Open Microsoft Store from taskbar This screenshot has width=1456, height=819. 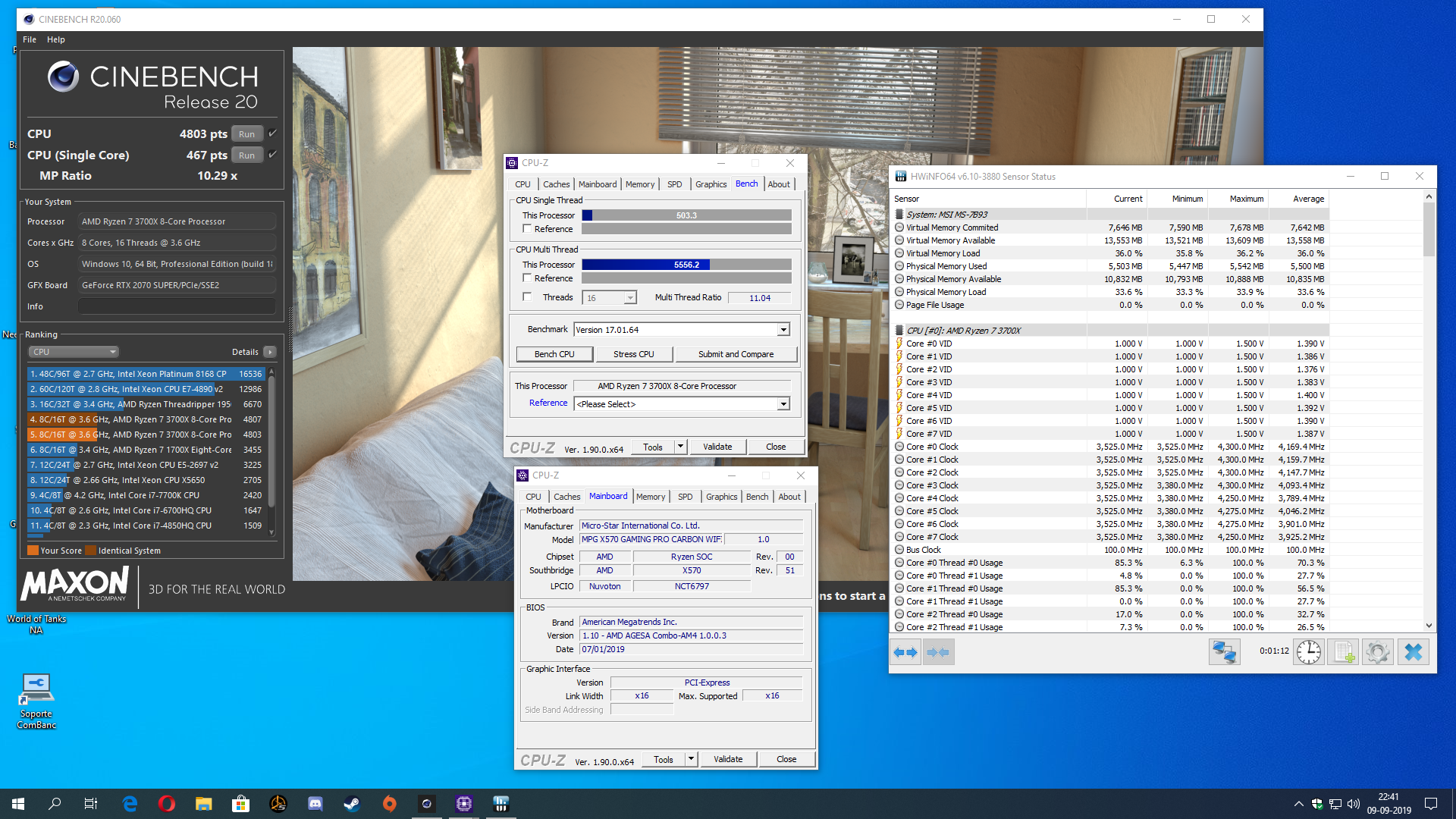(x=241, y=804)
